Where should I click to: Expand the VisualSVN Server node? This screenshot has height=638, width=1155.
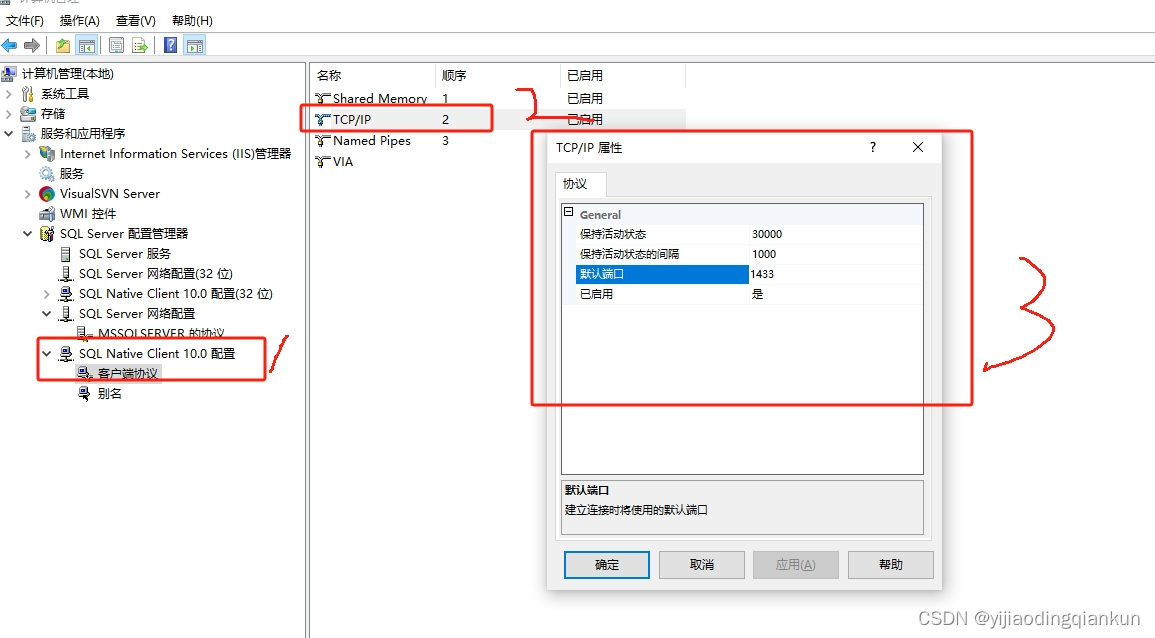[28, 194]
